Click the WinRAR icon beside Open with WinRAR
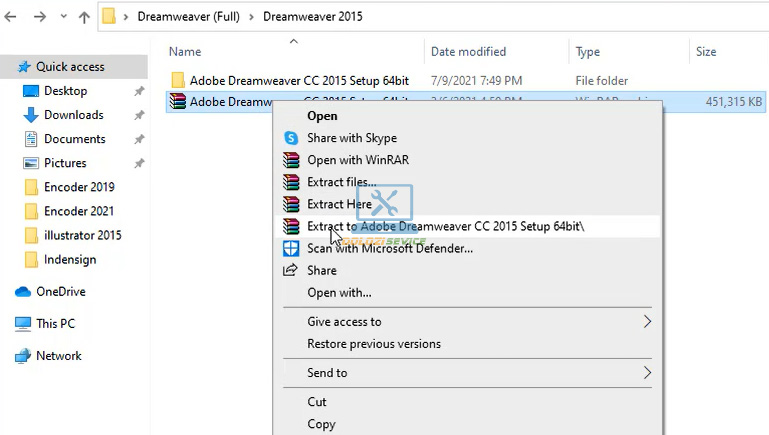This screenshot has width=769, height=435. (x=291, y=160)
